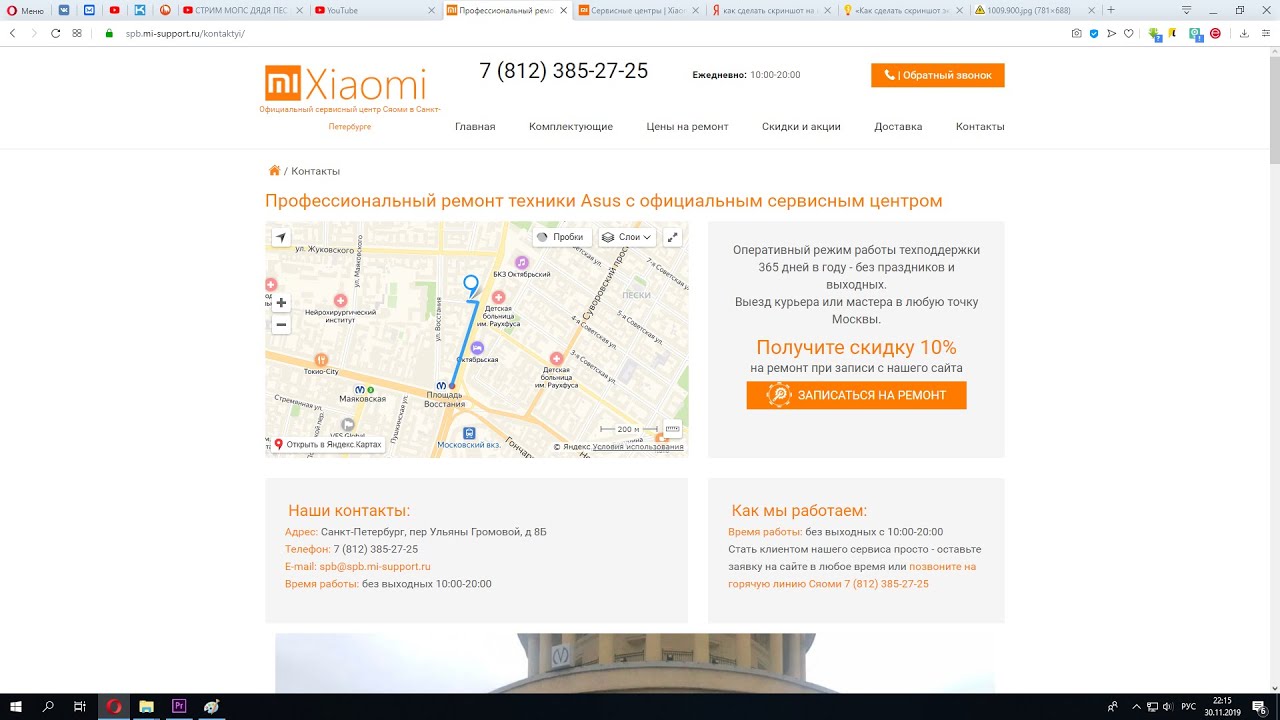This screenshot has height=720, width=1280.
Task: Open map in Яндекс.Картах
Action: [328, 444]
